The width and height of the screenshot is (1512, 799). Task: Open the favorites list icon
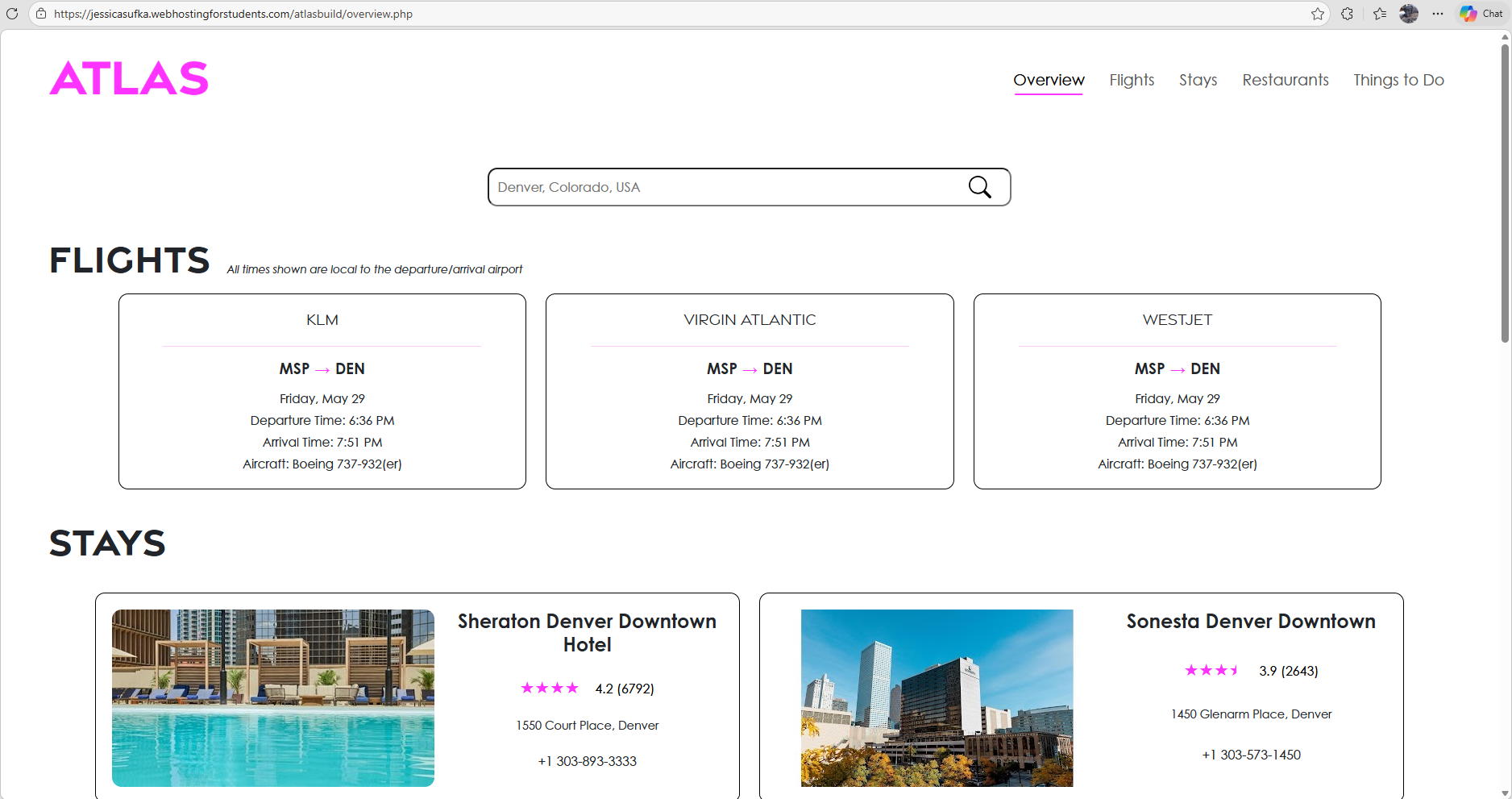click(x=1380, y=14)
